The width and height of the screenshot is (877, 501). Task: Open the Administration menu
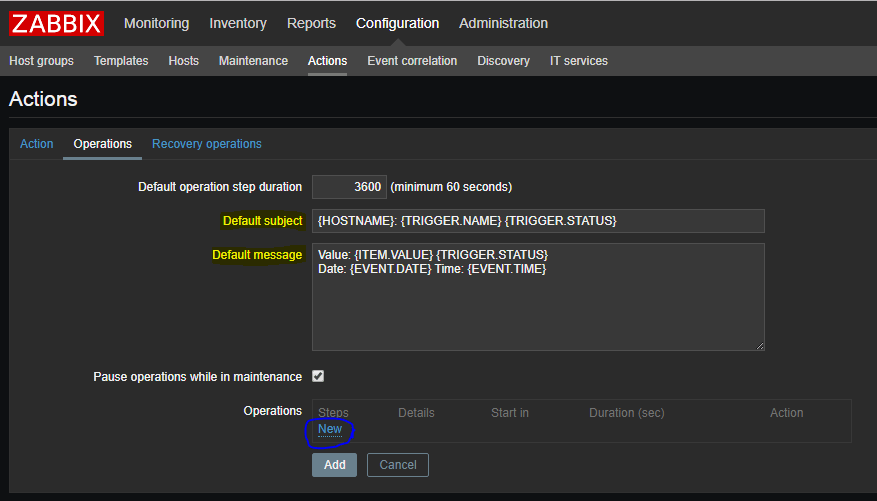coord(503,23)
